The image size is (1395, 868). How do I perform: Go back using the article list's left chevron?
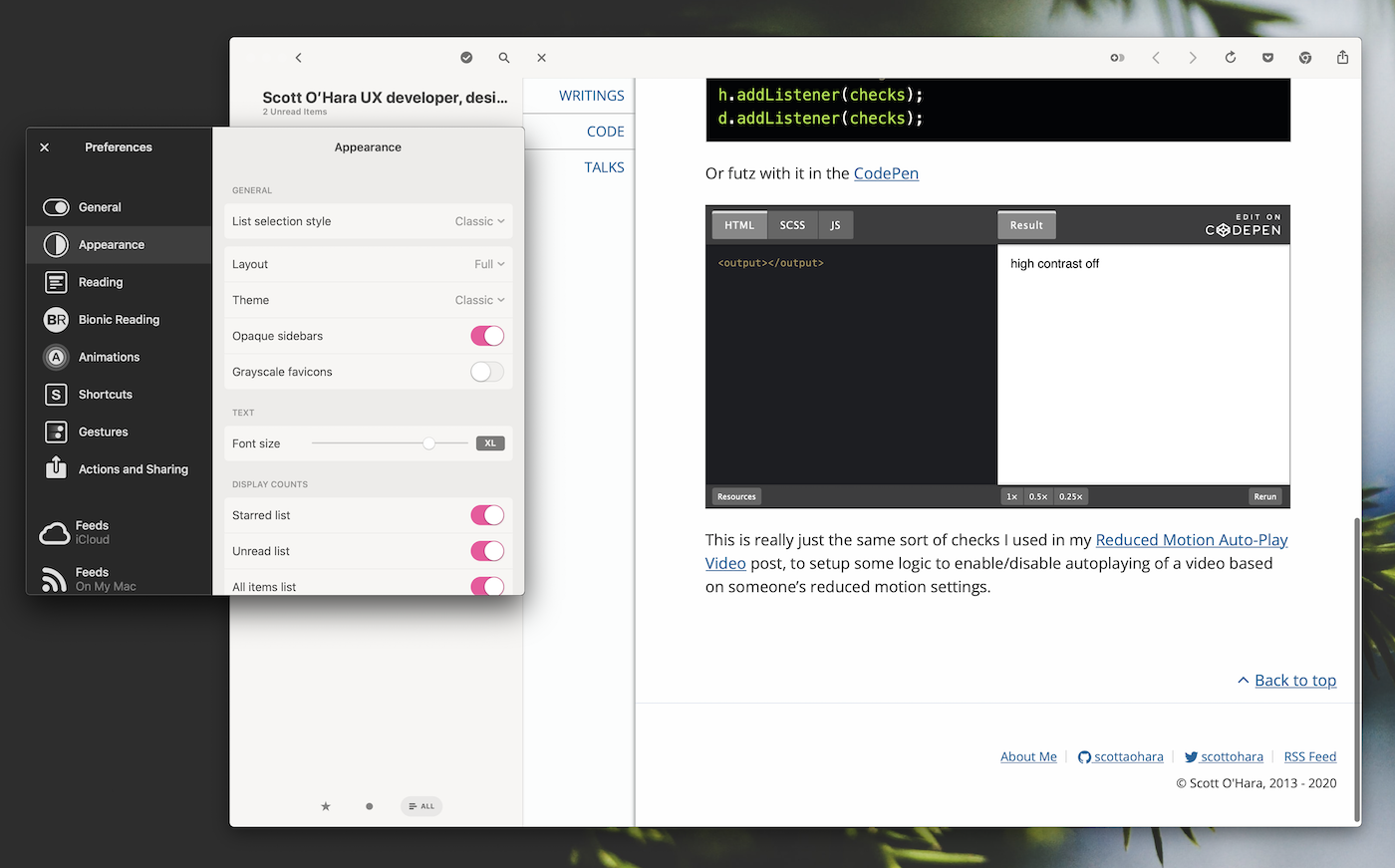point(299,58)
